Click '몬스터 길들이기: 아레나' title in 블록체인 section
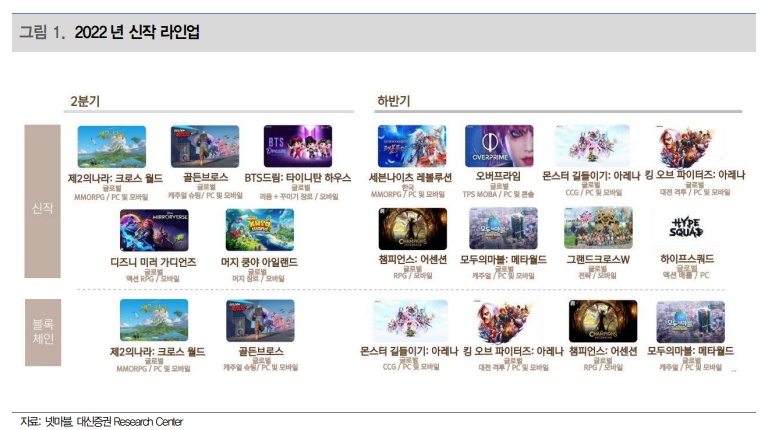 tap(409, 351)
